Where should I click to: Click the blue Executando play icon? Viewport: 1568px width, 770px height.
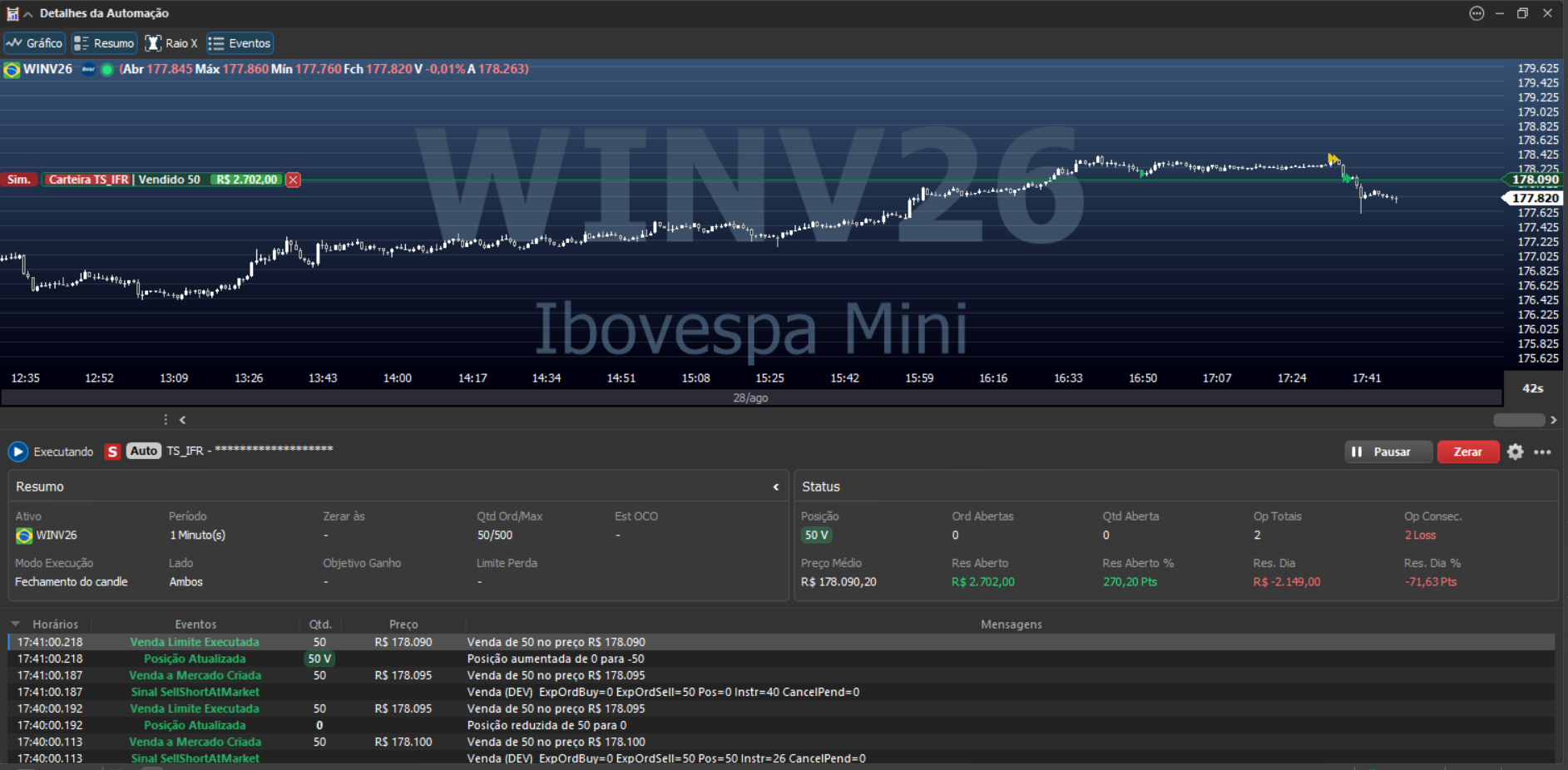[17, 452]
